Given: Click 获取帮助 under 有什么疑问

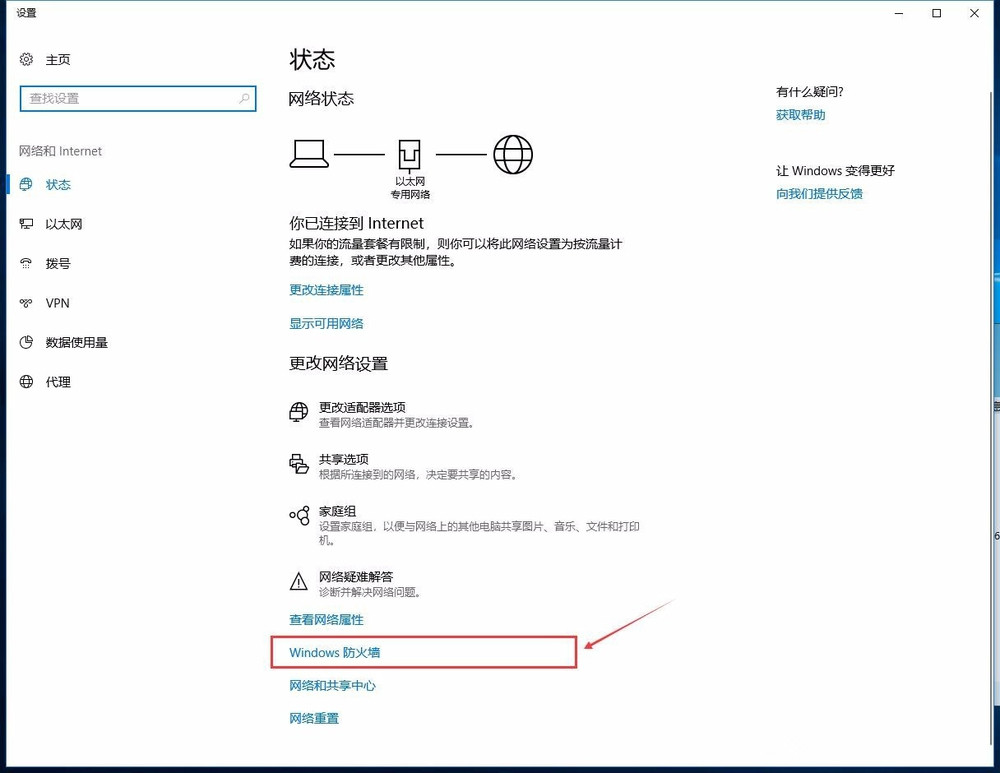Looking at the screenshot, I should click(x=800, y=114).
